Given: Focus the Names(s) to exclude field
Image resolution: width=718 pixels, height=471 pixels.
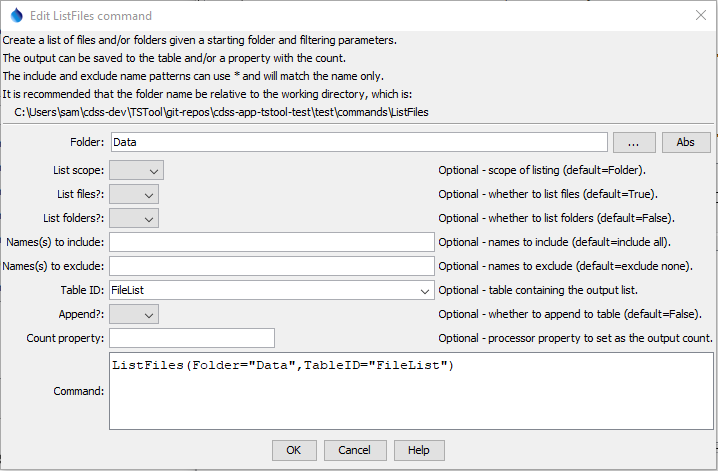Looking at the screenshot, I should [272, 266].
